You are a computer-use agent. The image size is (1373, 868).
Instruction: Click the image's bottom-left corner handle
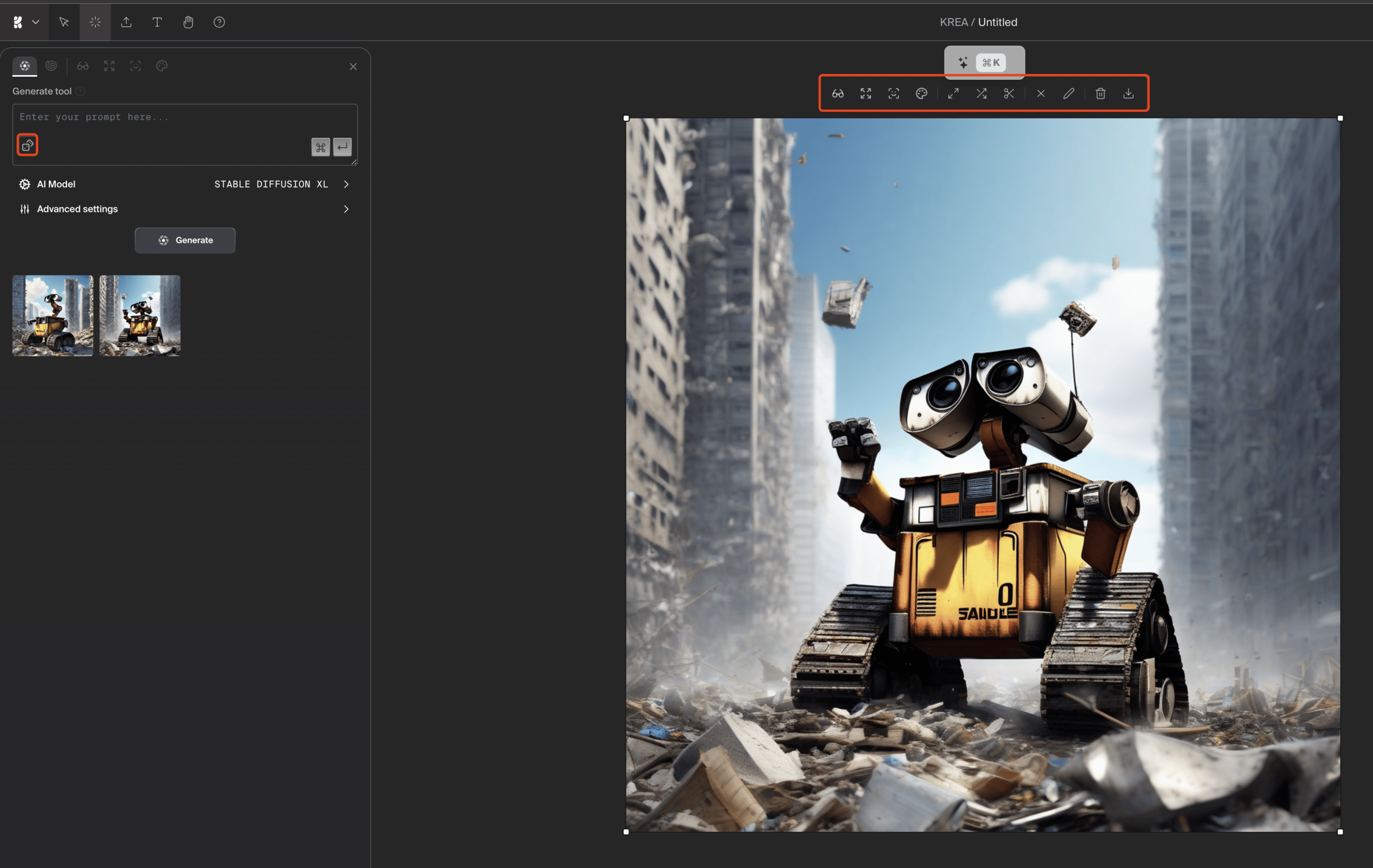pyautogui.click(x=626, y=832)
